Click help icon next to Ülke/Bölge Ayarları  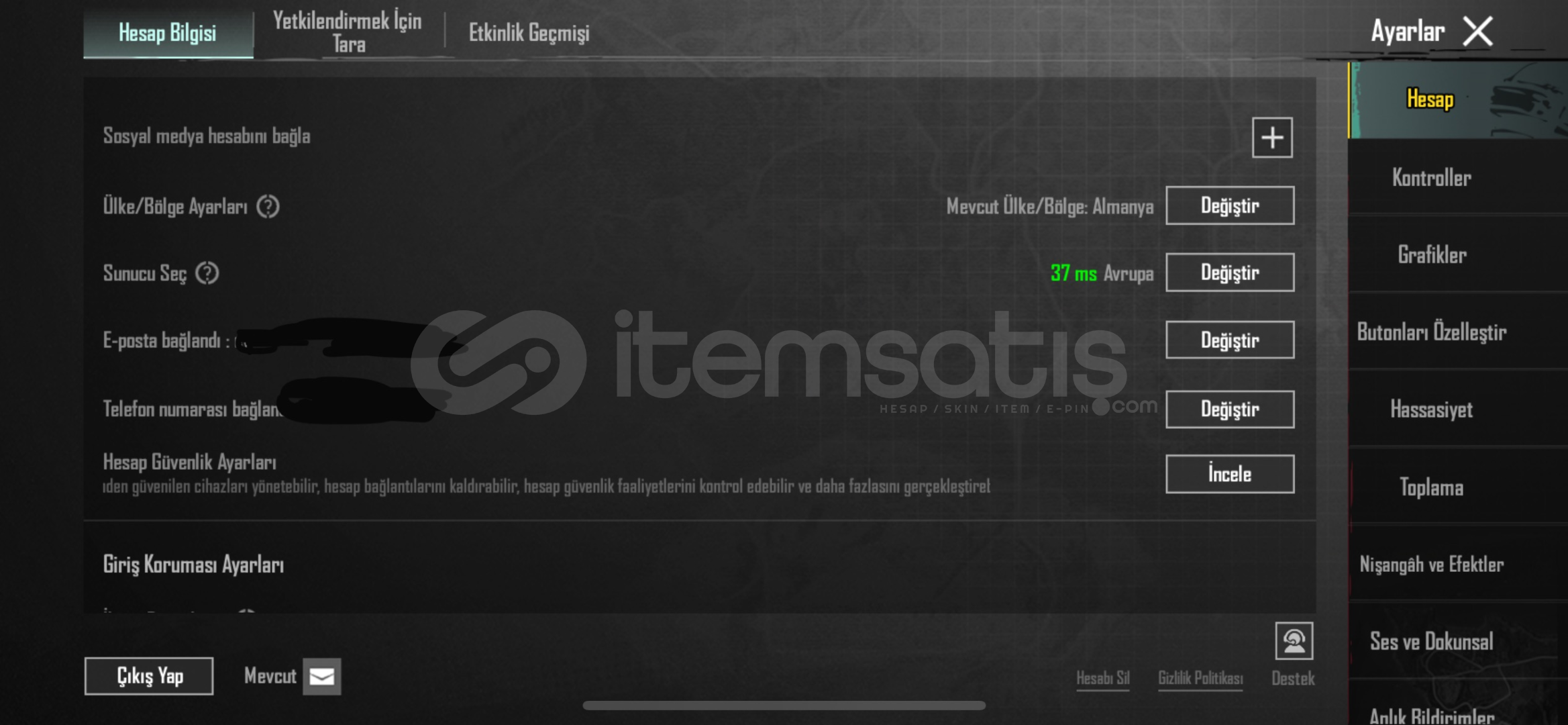coord(268,206)
